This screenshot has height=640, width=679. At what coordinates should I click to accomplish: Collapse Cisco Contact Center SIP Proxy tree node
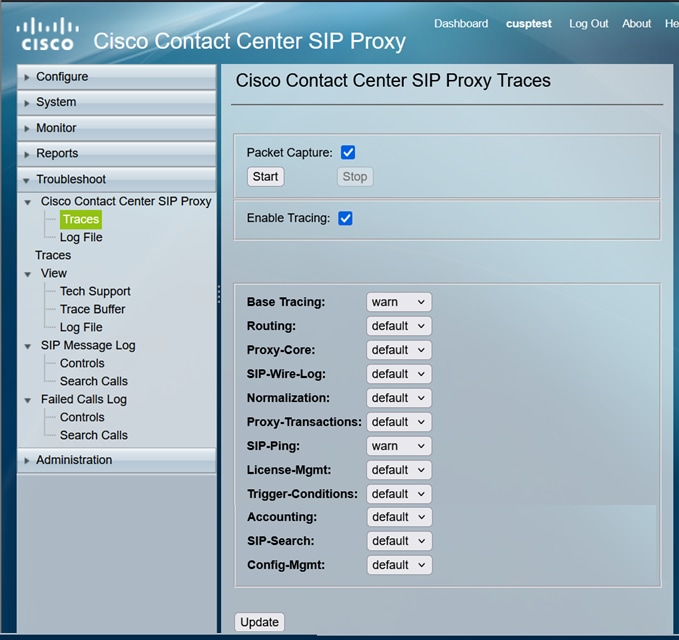coord(28,202)
